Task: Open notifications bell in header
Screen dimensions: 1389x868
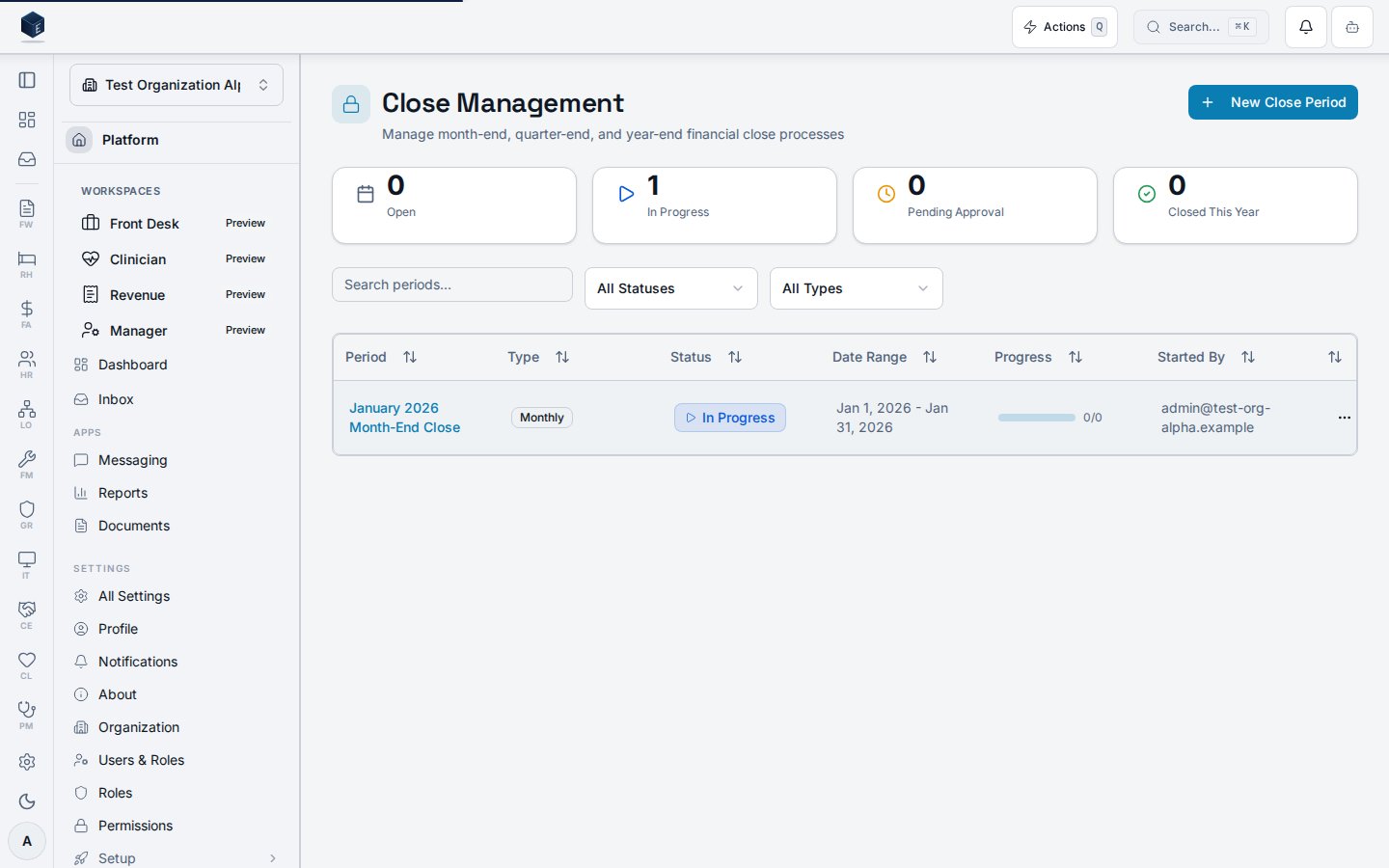Action: coord(1306,27)
